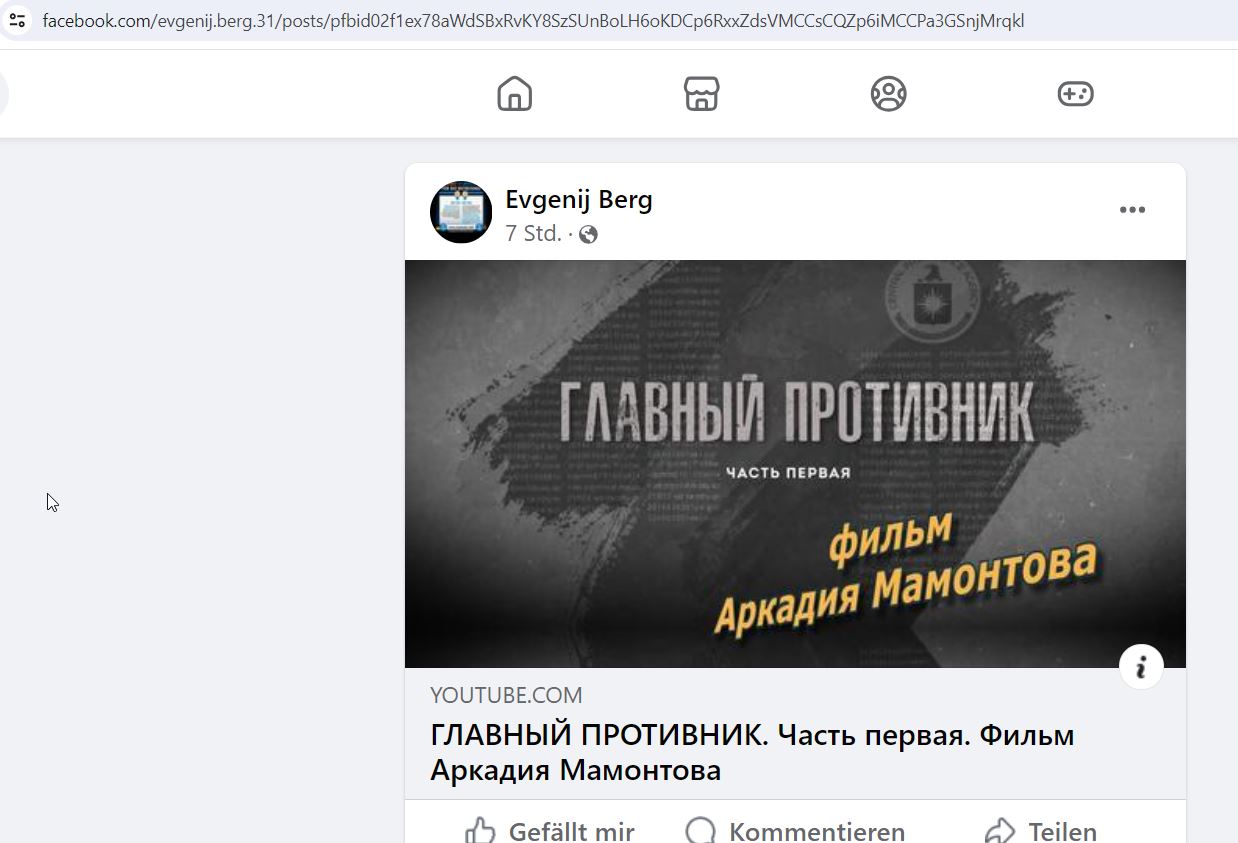Image resolution: width=1238 pixels, height=843 pixels.
Task: Open the 'ГЛАВНЫЙ ПРОТИВНИК. Часть первая' title link
Action: [752, 753]
